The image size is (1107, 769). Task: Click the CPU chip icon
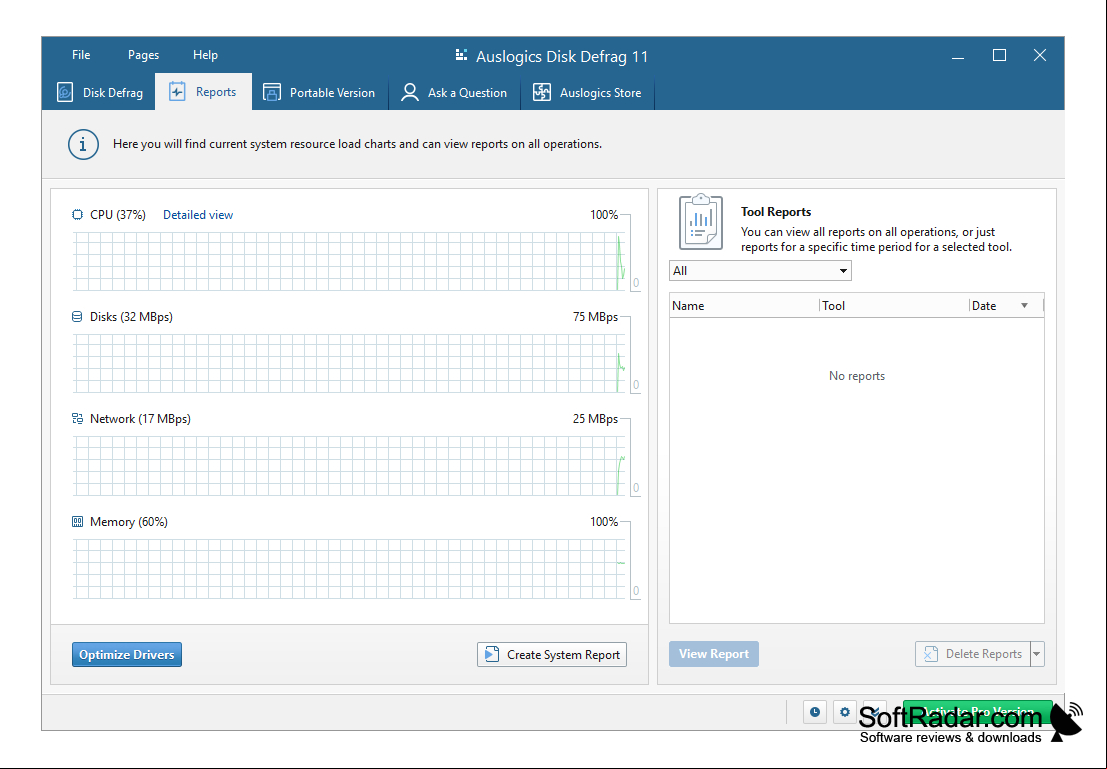(x=77, y=215)
